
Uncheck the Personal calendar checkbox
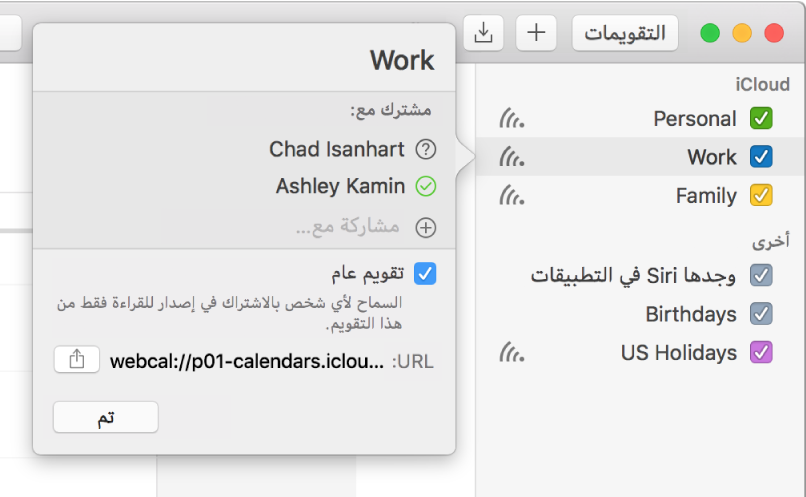tap(761, 119)
